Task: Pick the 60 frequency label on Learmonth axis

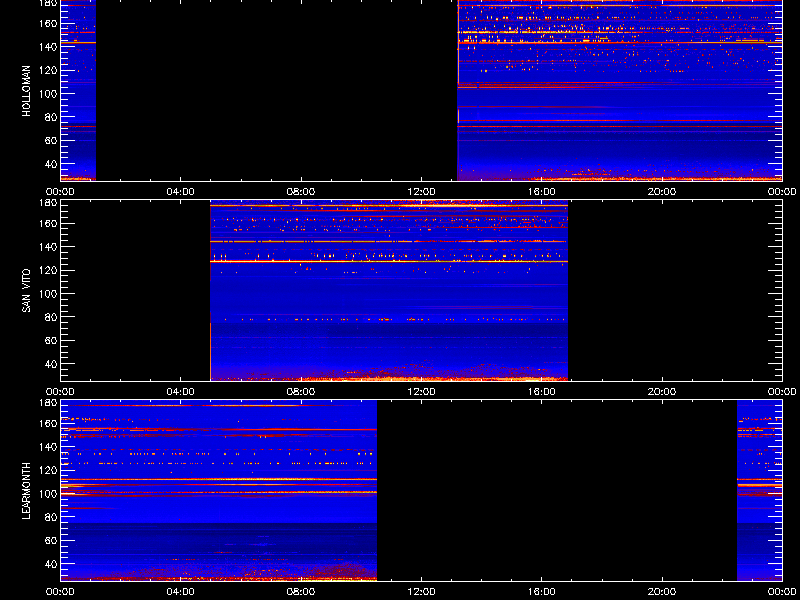Action: 52,540
